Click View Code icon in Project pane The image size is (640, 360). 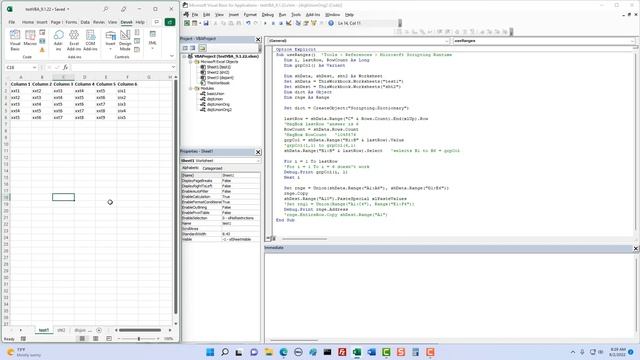tap(185, 48)
